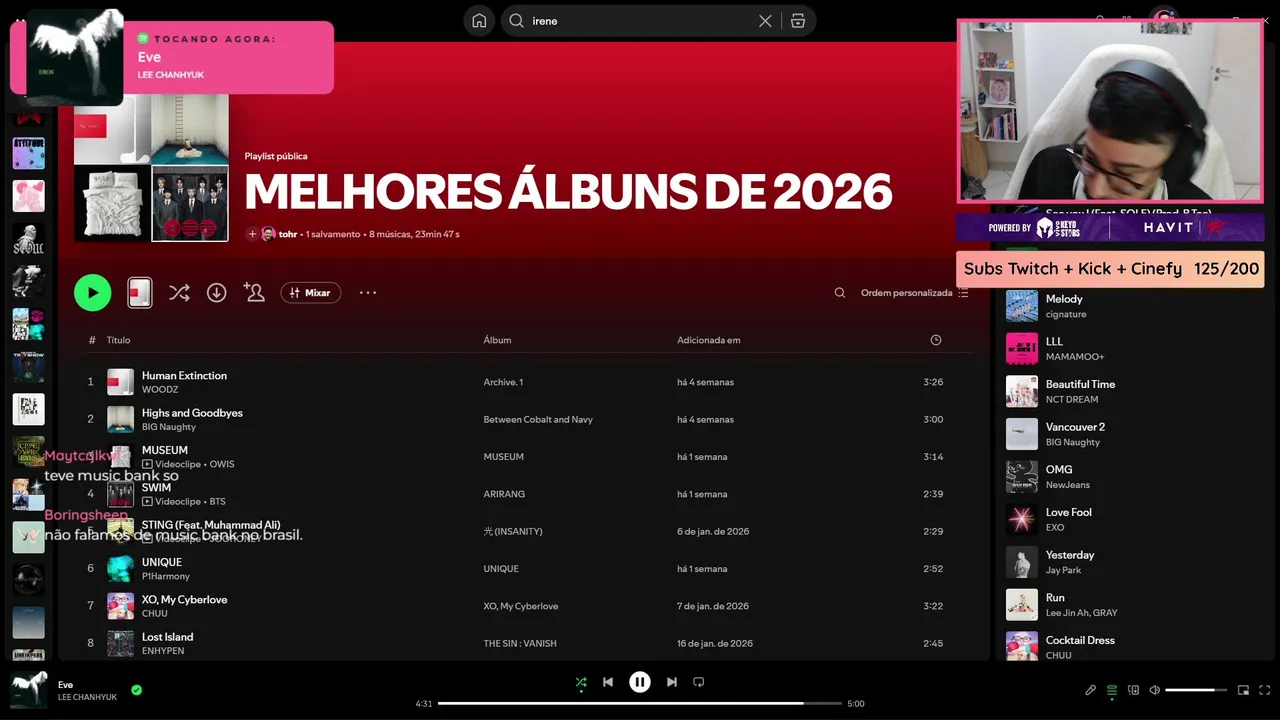Viewport: 1280px width, 720px height.
Task: Open the lyrics microphone icon
Action: click(1091, 690)
